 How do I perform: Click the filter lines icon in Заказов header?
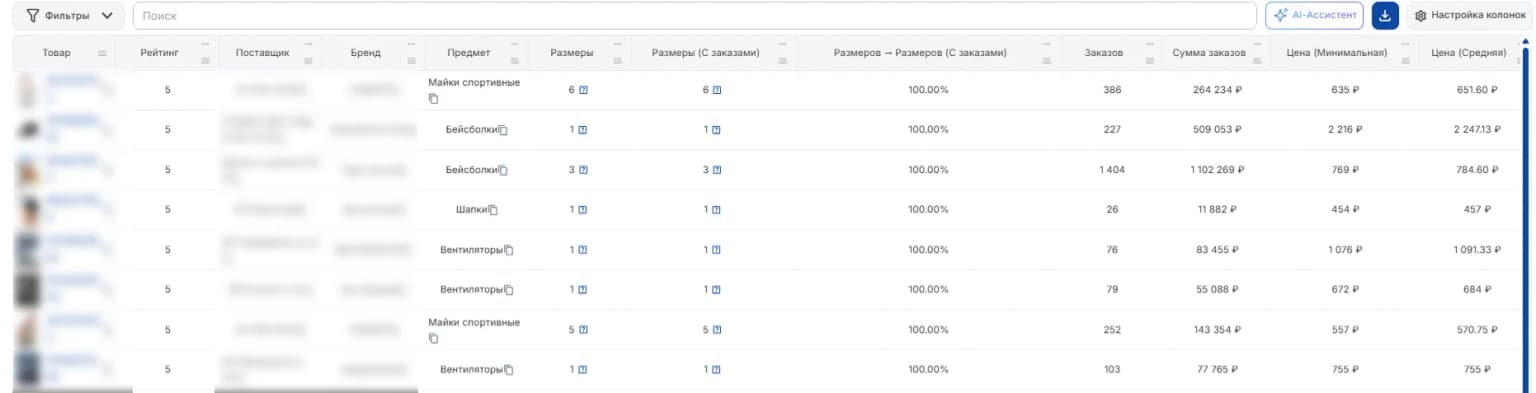pyautogui.click(x=1150, y=61)
